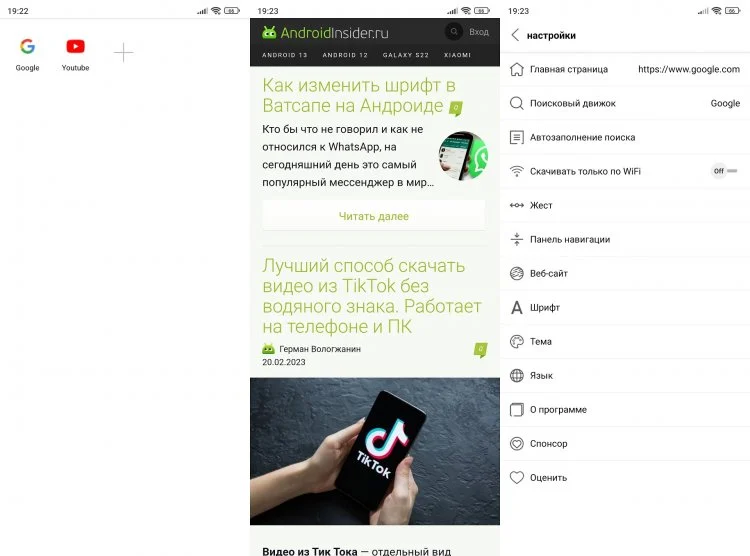Open the Язык language options
Viewport: 750px width, 556px height.
pyautogui.click(x=625, y=376)
